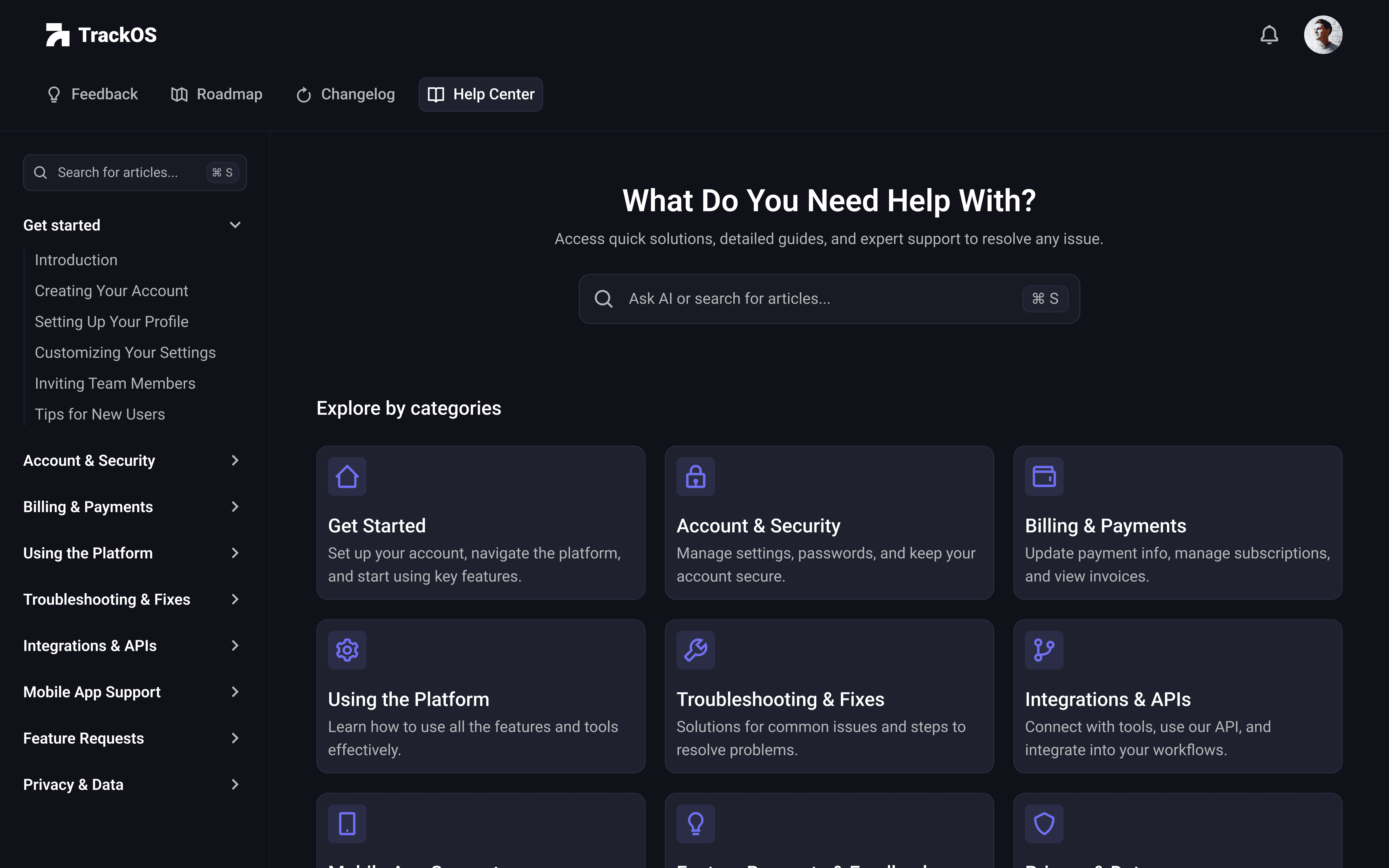The height and width of the screenshot is (868, 1389).
Task: Click the shield category icon
Action: [x=1044, y=824]
